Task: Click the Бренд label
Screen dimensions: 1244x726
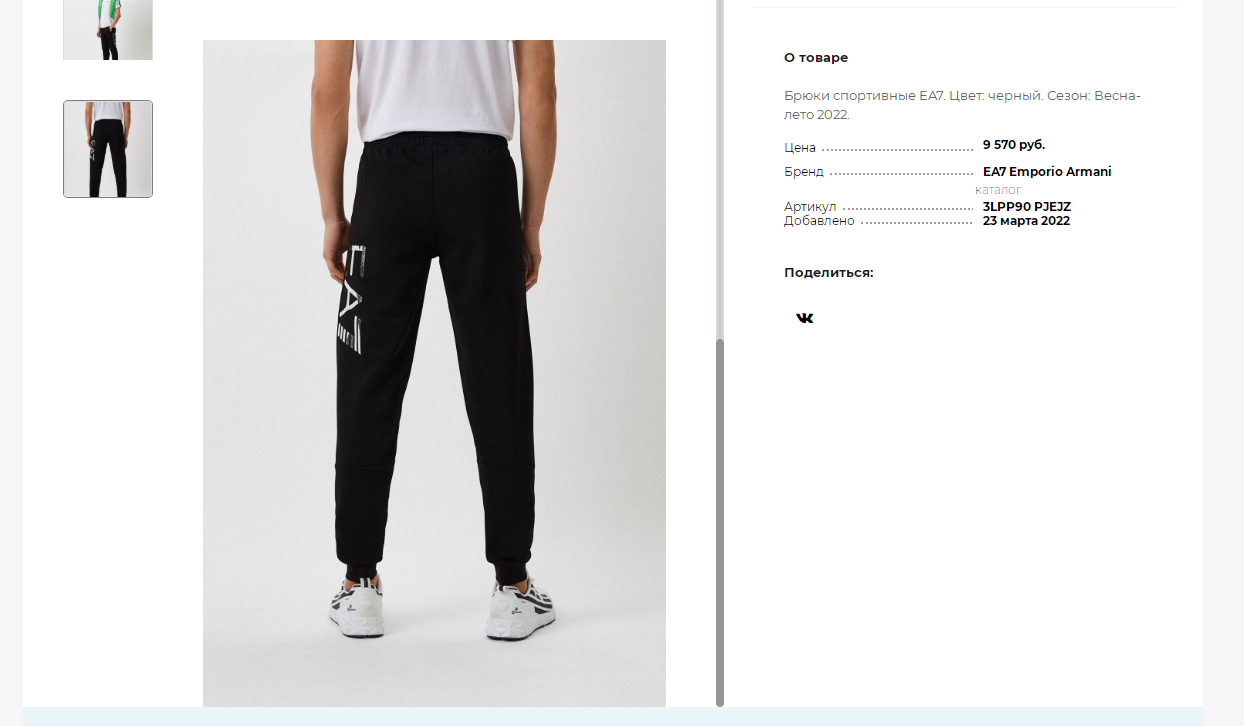Action: [804, 172]
